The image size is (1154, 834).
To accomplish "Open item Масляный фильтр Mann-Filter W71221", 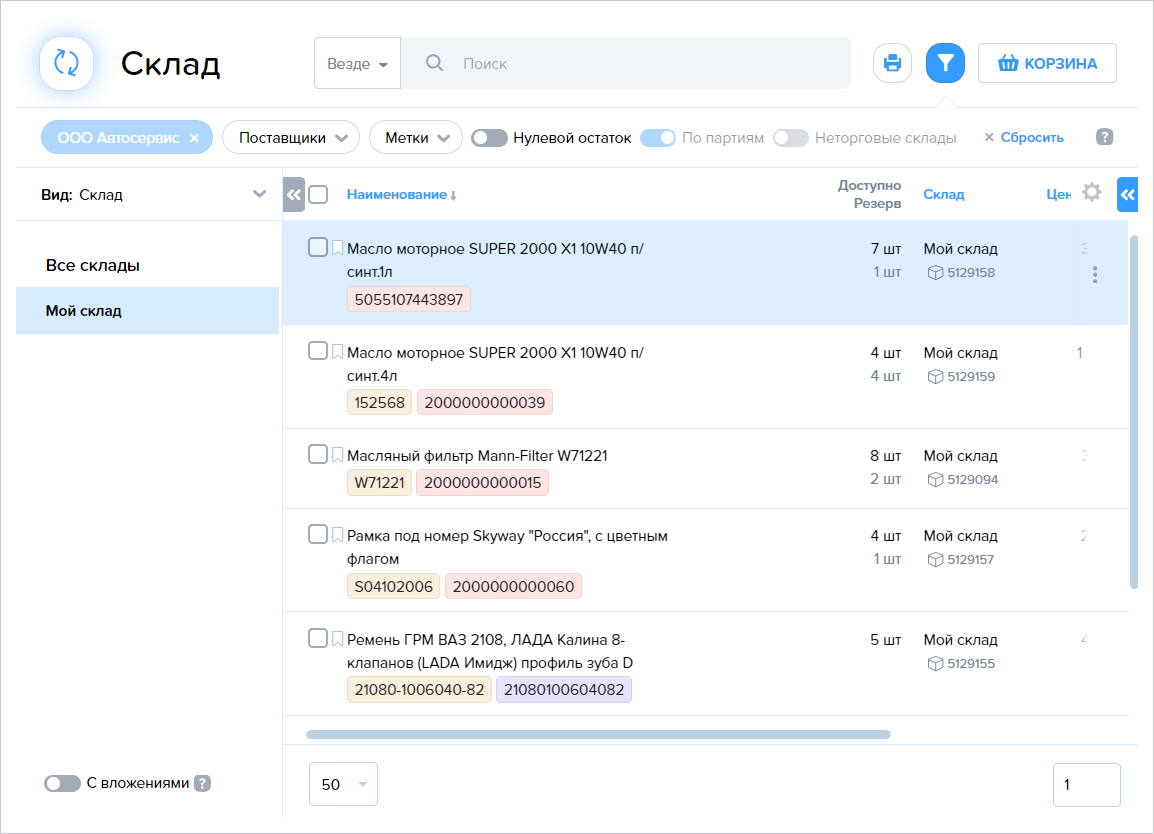I will [477, 456].
